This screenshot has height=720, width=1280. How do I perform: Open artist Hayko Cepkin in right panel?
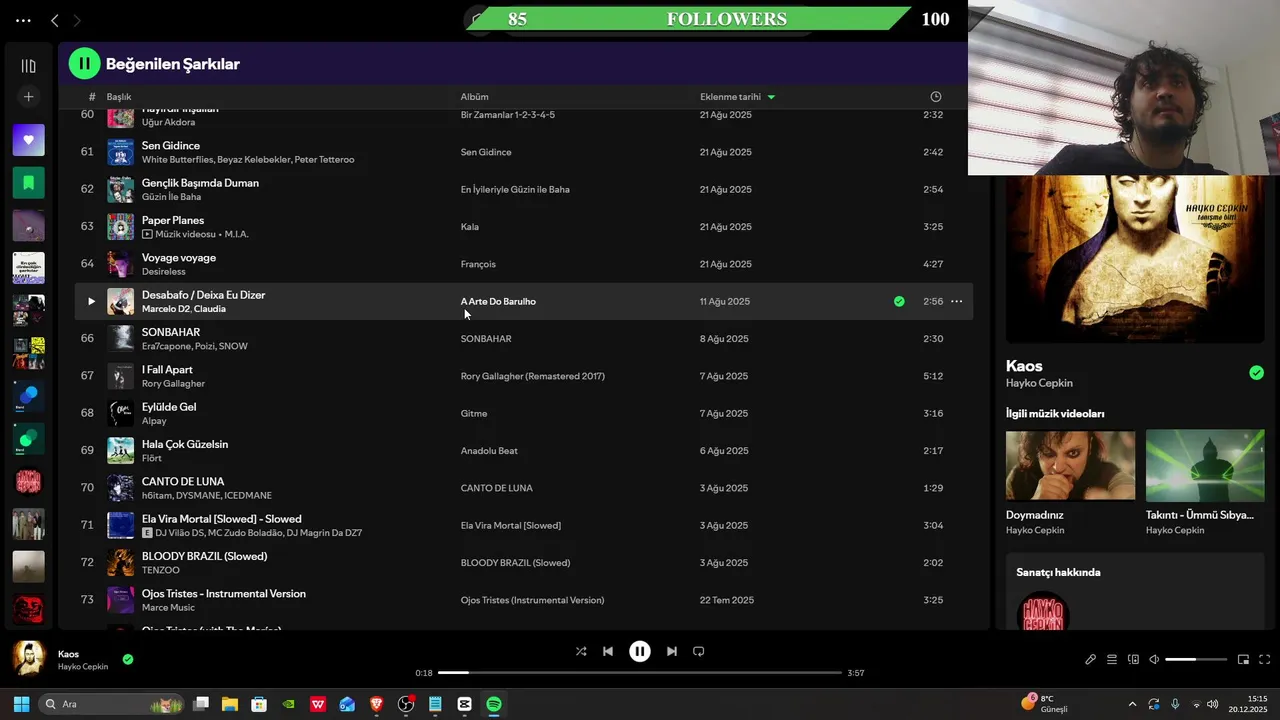pos(1039,383)
